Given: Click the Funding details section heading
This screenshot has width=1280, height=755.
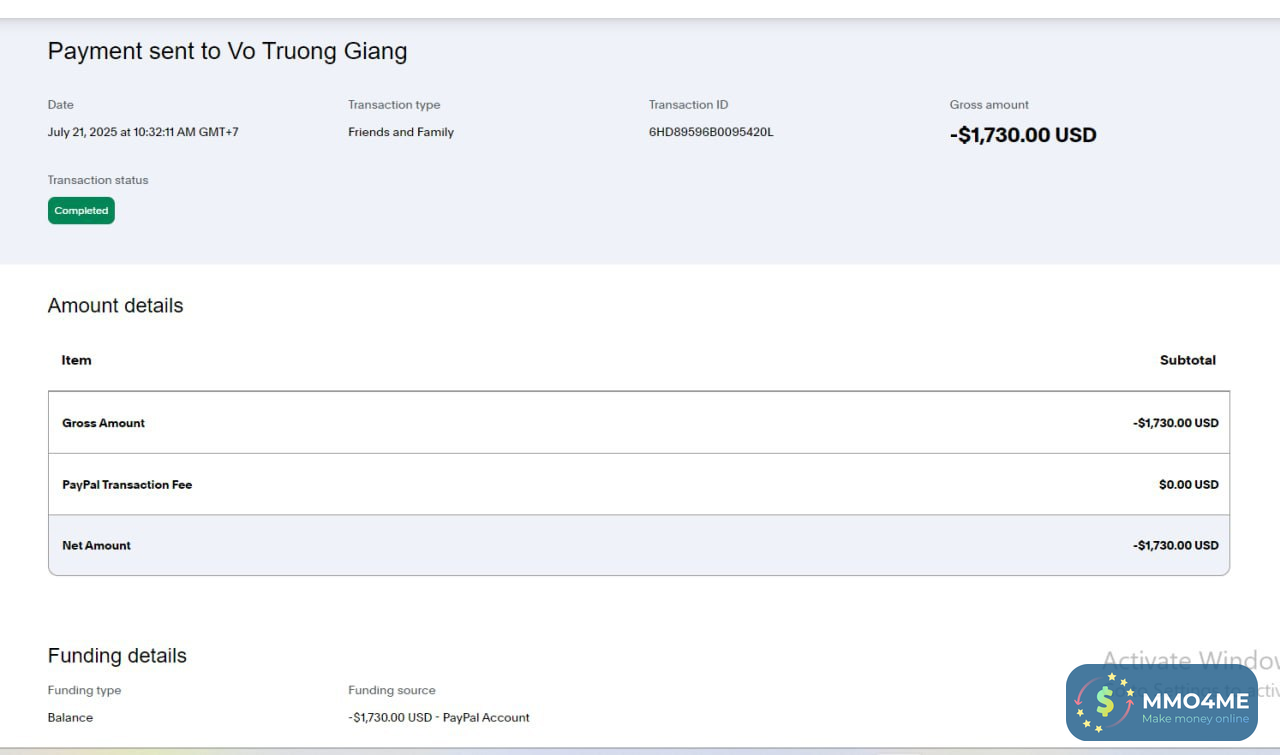Looking at the screenshot, I should [117, 656].
